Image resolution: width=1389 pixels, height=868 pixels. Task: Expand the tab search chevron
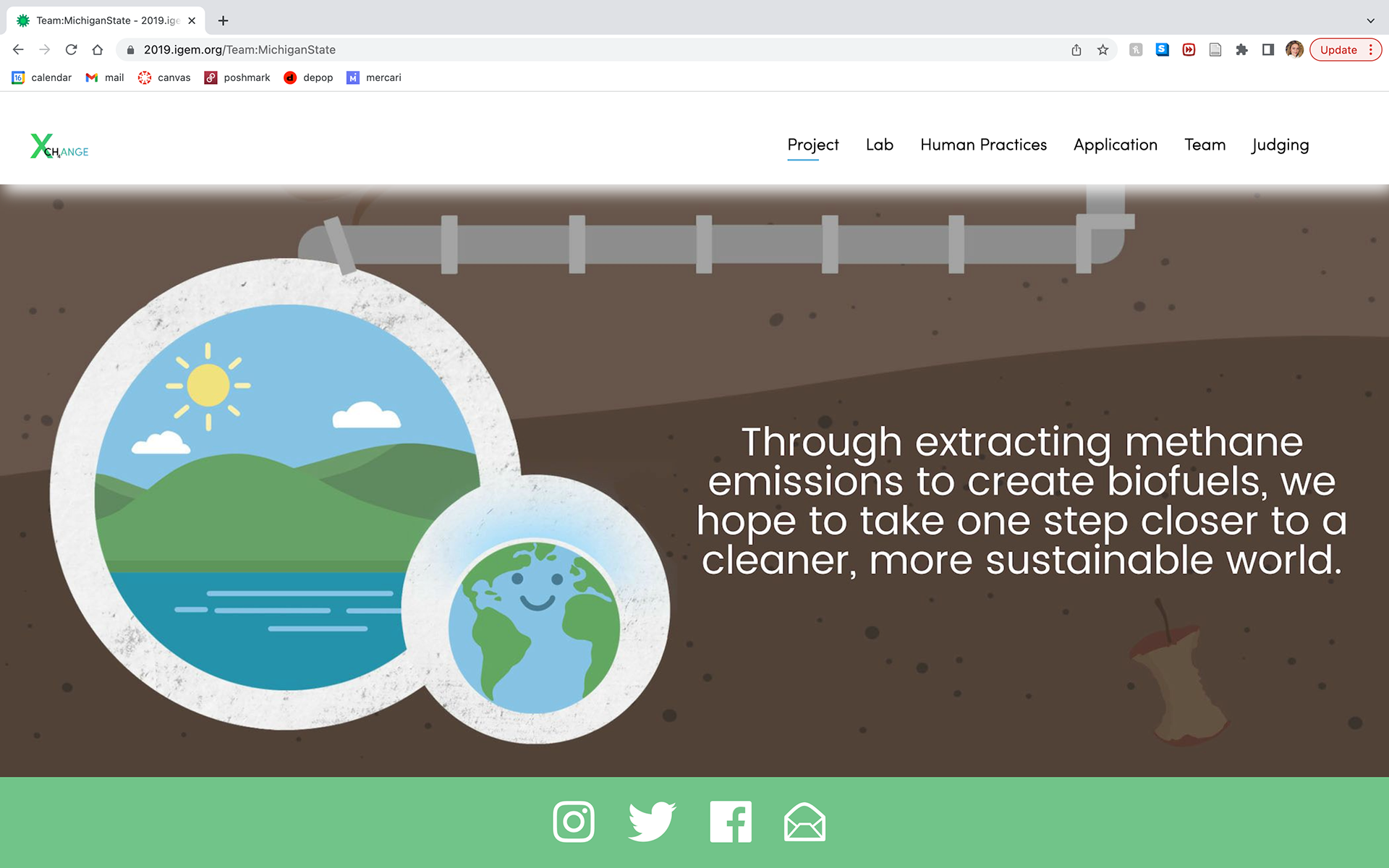pyautogui.click(x=1370, y=20)
